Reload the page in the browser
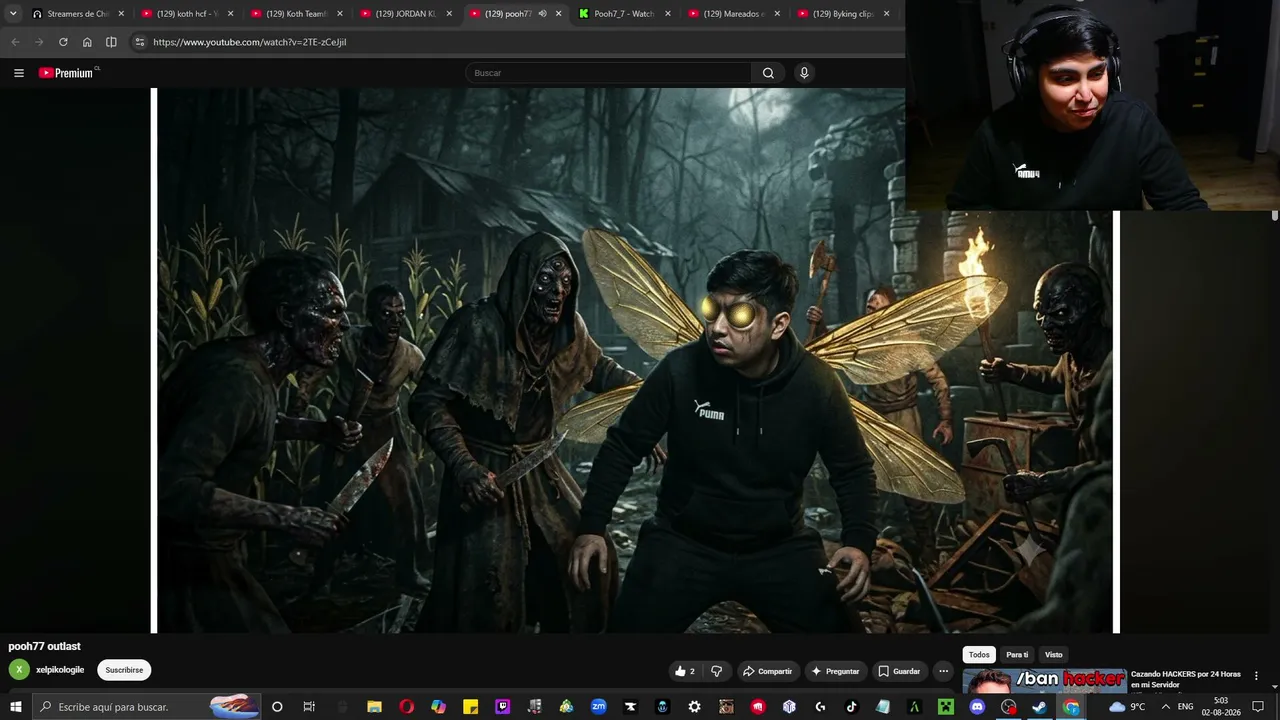 63,42
